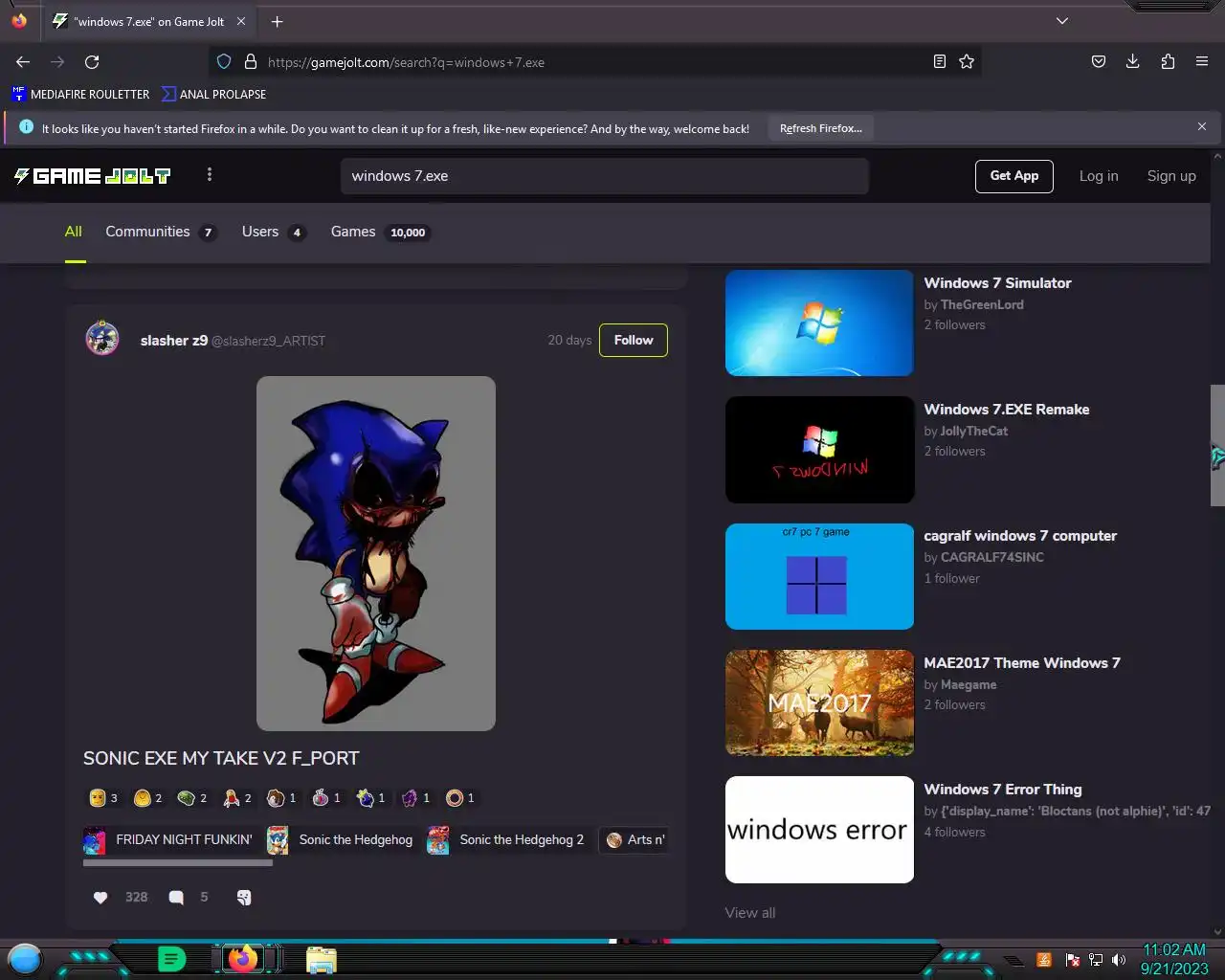
Task: Close the Game Jolt tab
Action: pyautogui.click(x=241, y=21)
